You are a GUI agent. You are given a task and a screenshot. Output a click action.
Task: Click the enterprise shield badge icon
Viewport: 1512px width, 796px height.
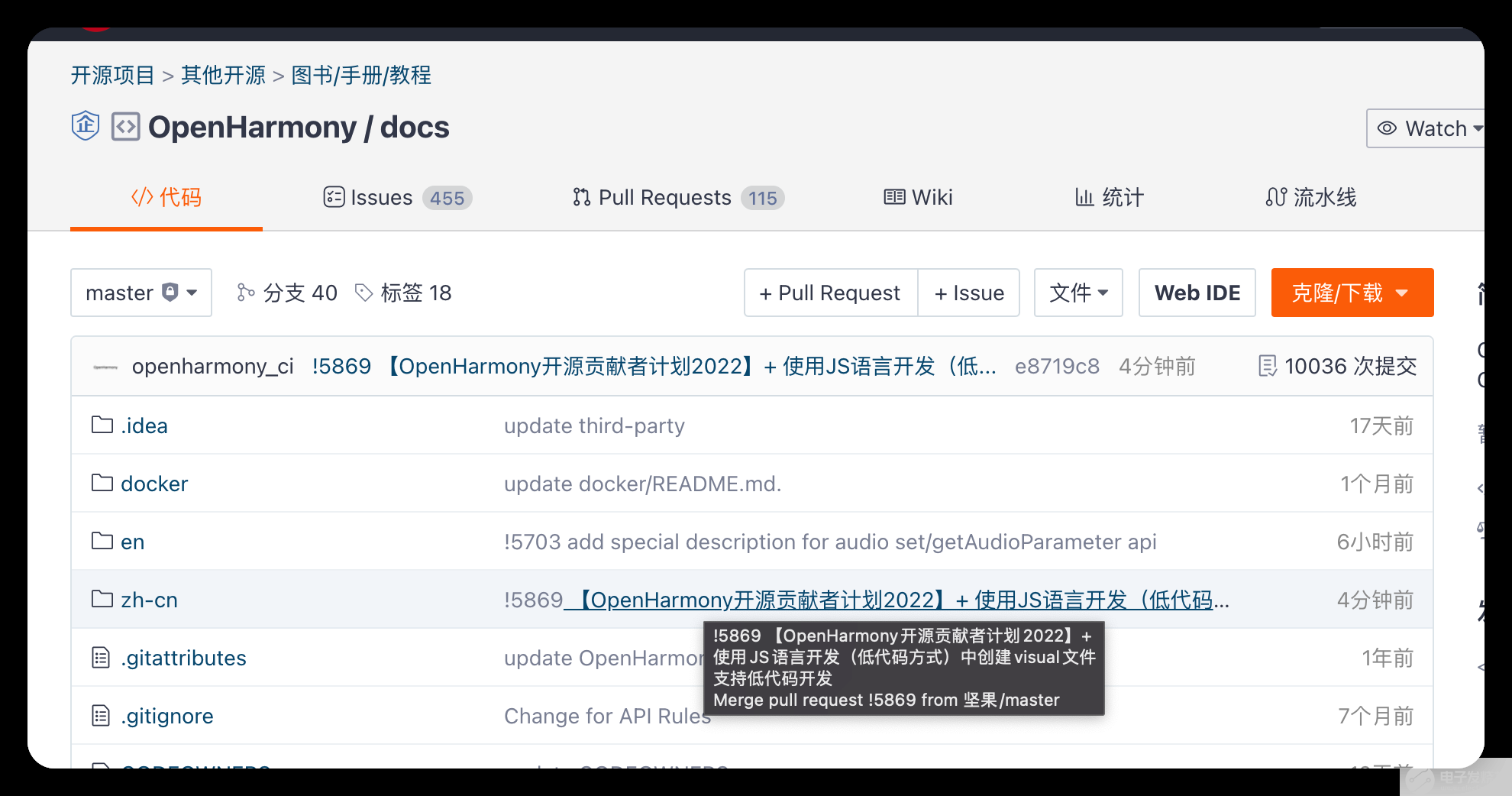[86, 126]
